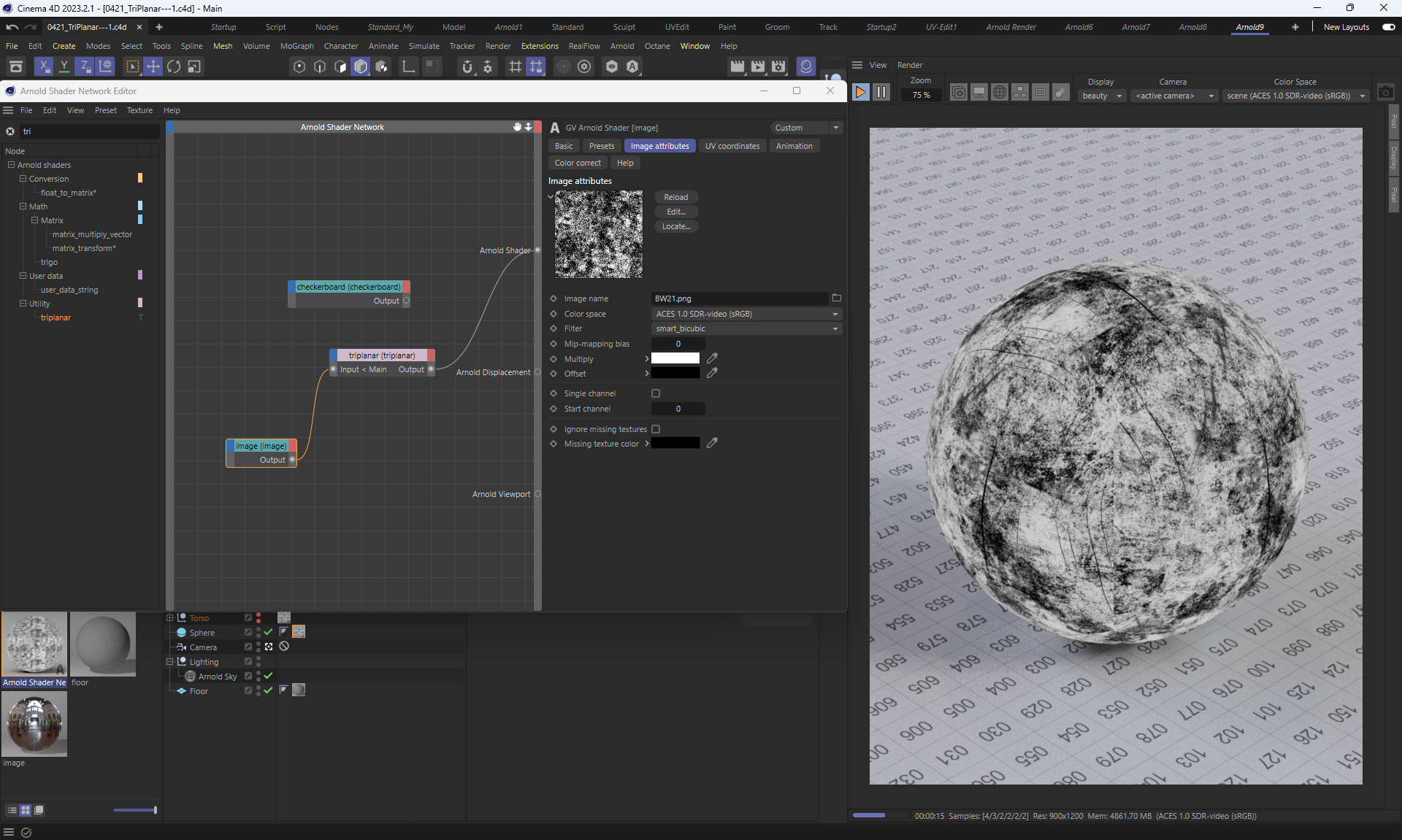Open the Color space dropdown
1402x840 pixels.
coord(746,314)
